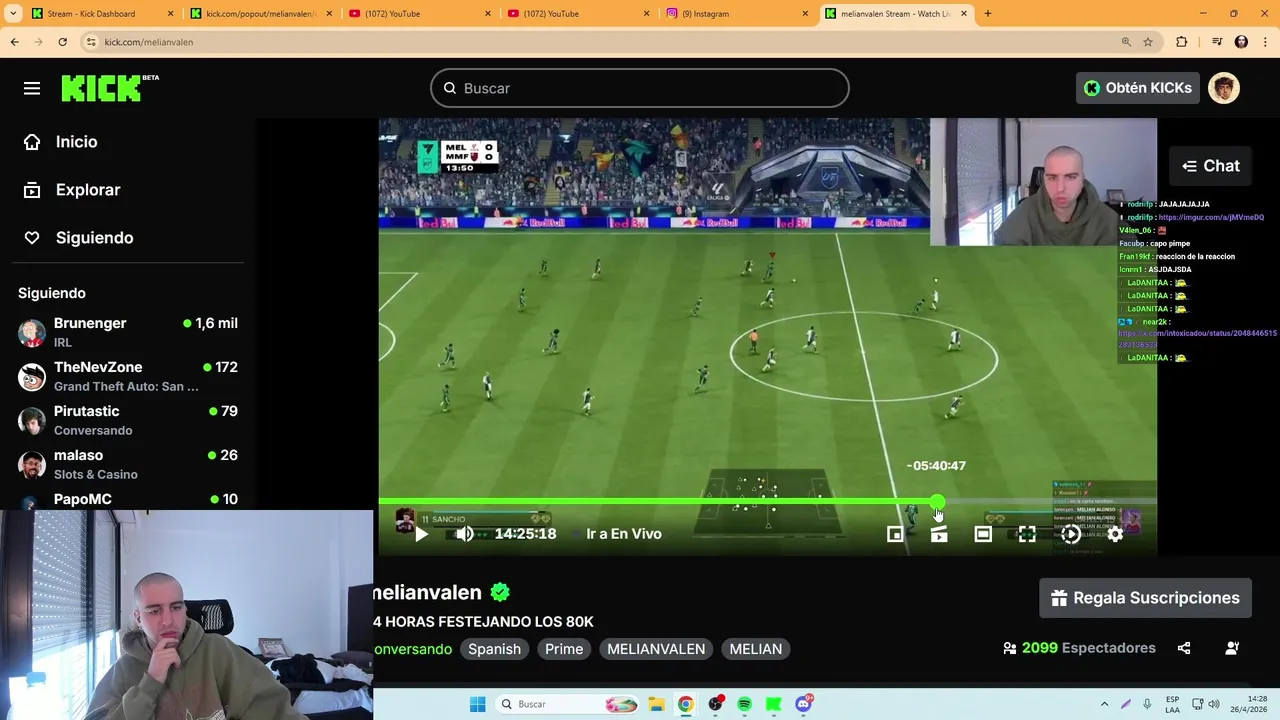The width and height of the screenshot is (1280, 720).
Task: Click the 14:25:18 elapsed time
Action: click(x=525, y=534)
